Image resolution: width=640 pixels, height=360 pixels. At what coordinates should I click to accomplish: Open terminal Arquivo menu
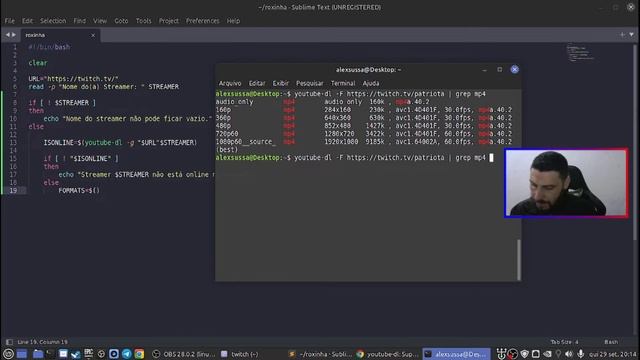tap(230, 83)
